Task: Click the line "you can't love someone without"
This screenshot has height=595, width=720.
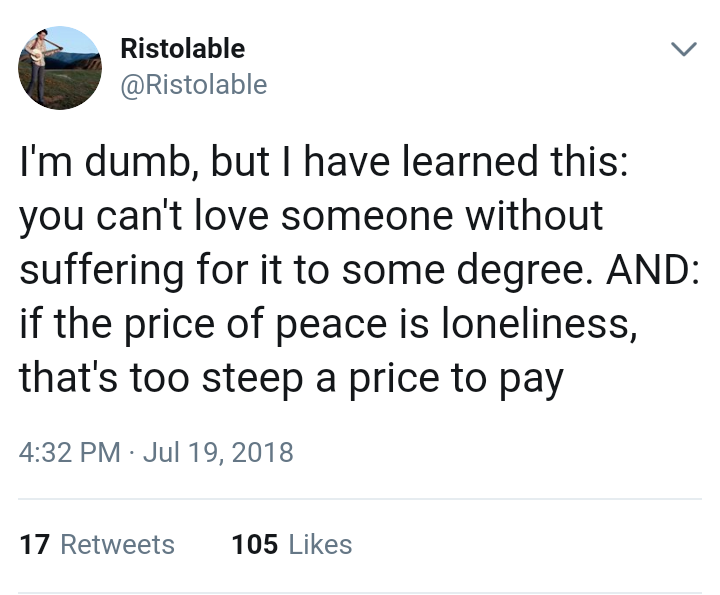Action: [311, 217]
